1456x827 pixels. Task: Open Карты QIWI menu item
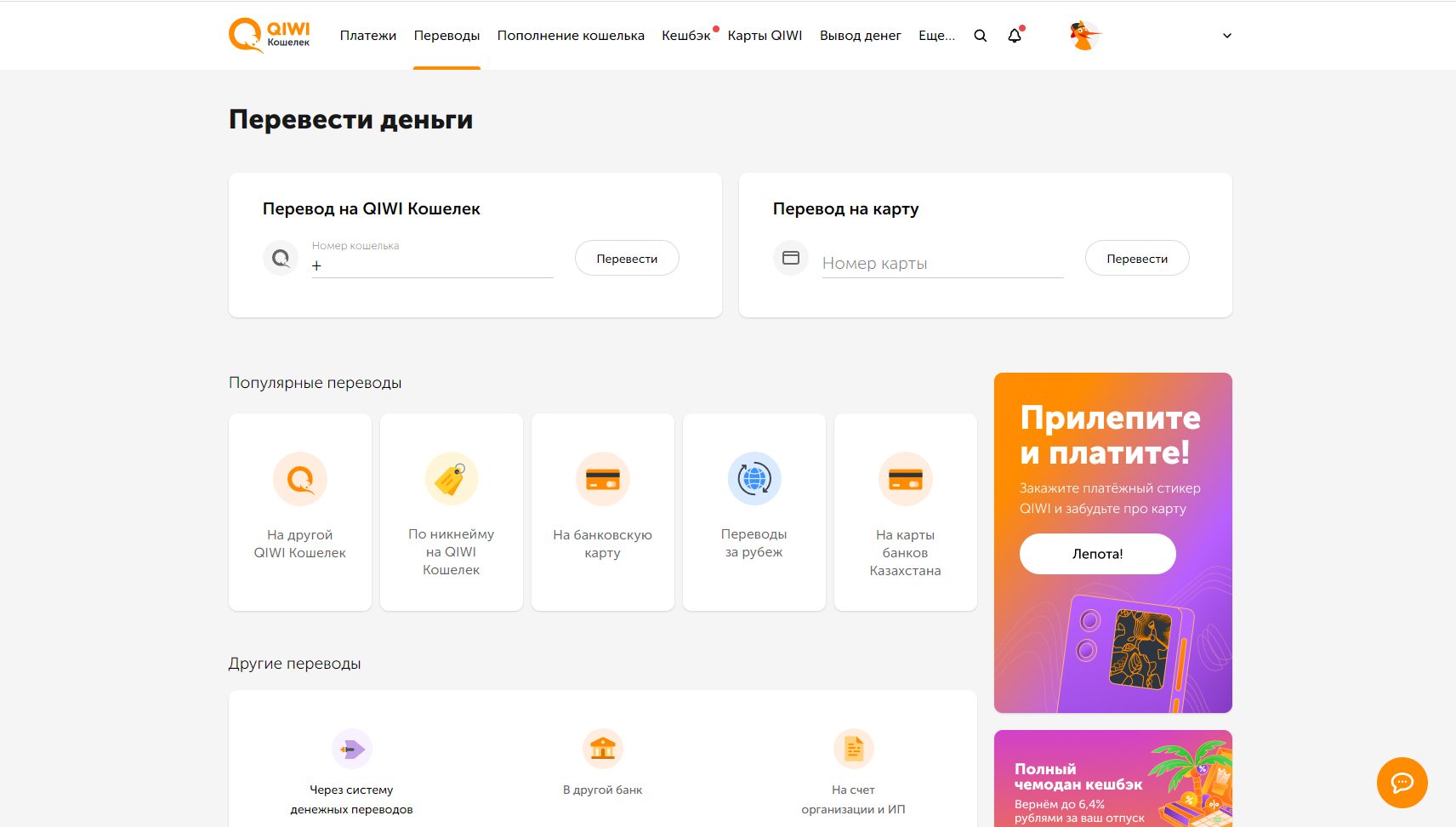click(765, 36)
